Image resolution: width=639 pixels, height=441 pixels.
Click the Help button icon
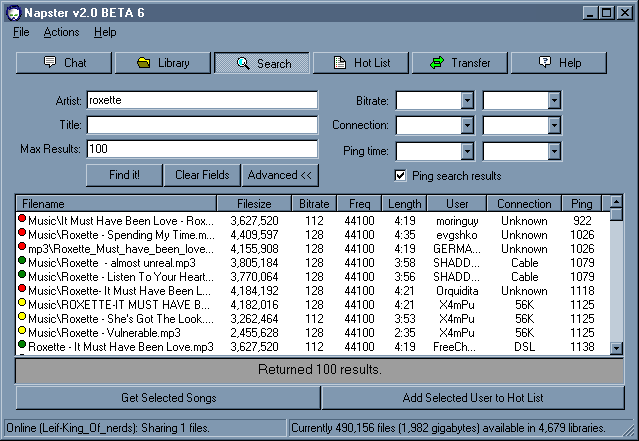click(x=545, y=63)
